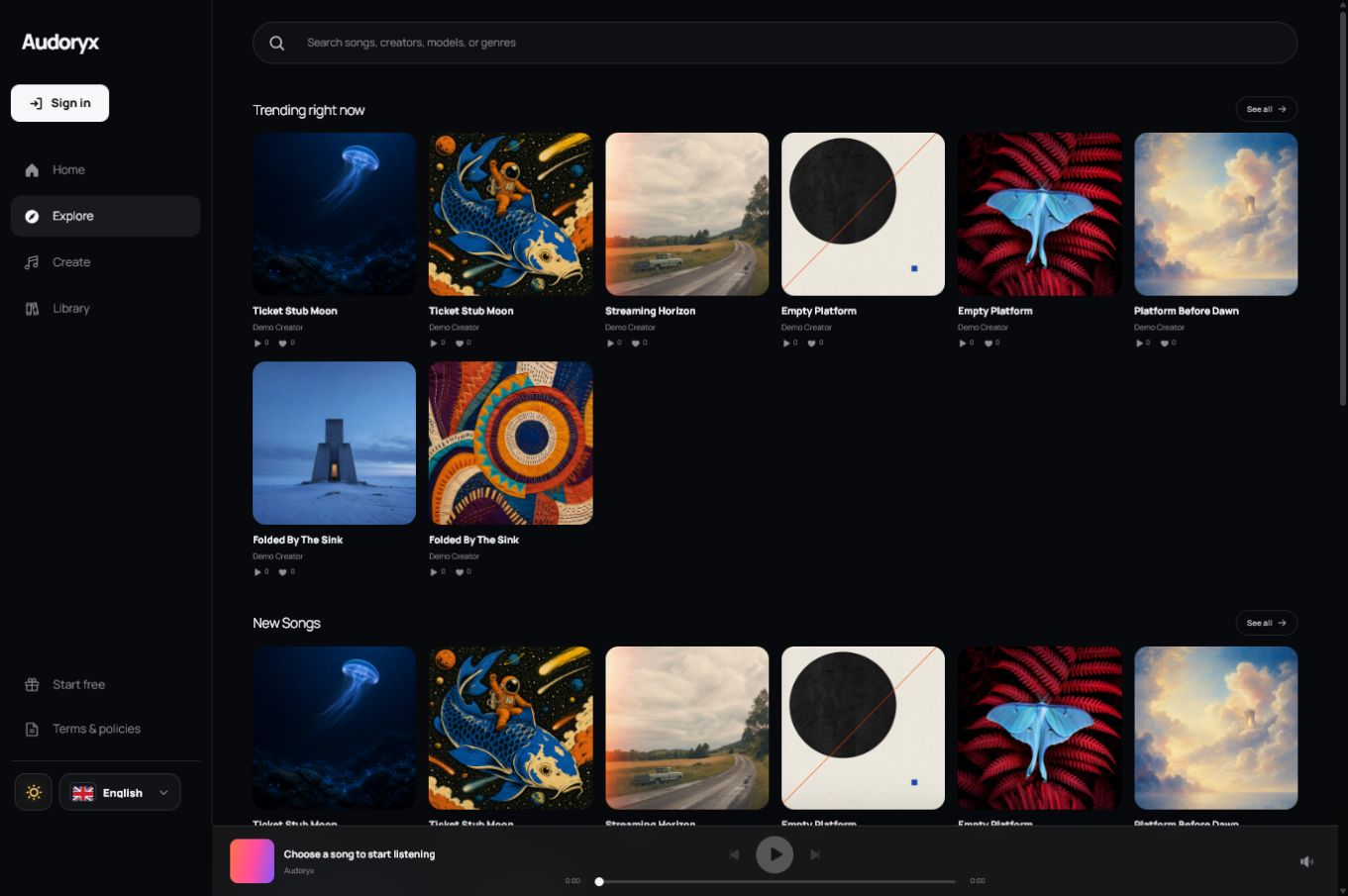
Task: Go to Create in the sidebar
Action: [x=106, y=262]
